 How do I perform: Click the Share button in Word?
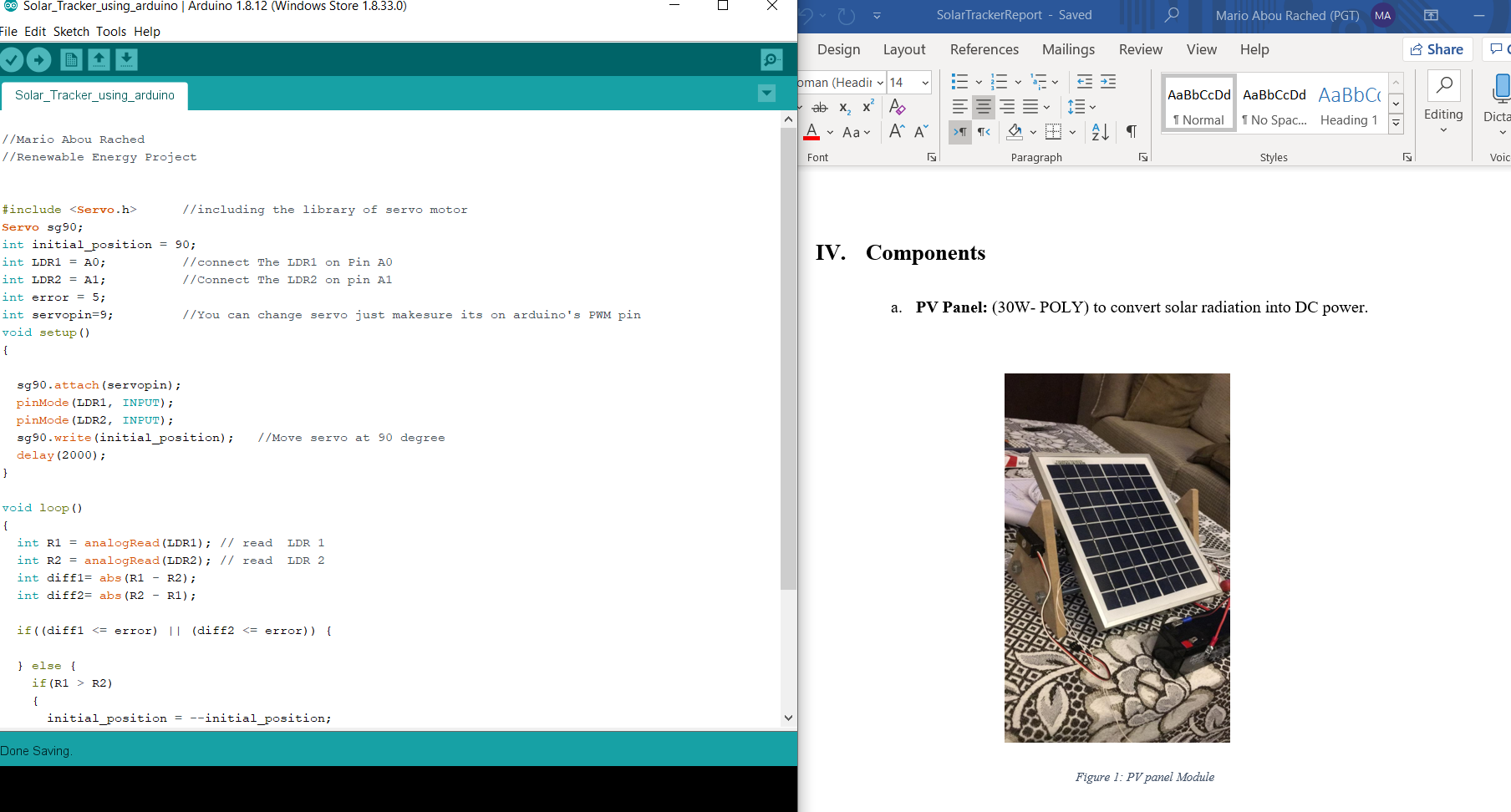point(1437,49)
